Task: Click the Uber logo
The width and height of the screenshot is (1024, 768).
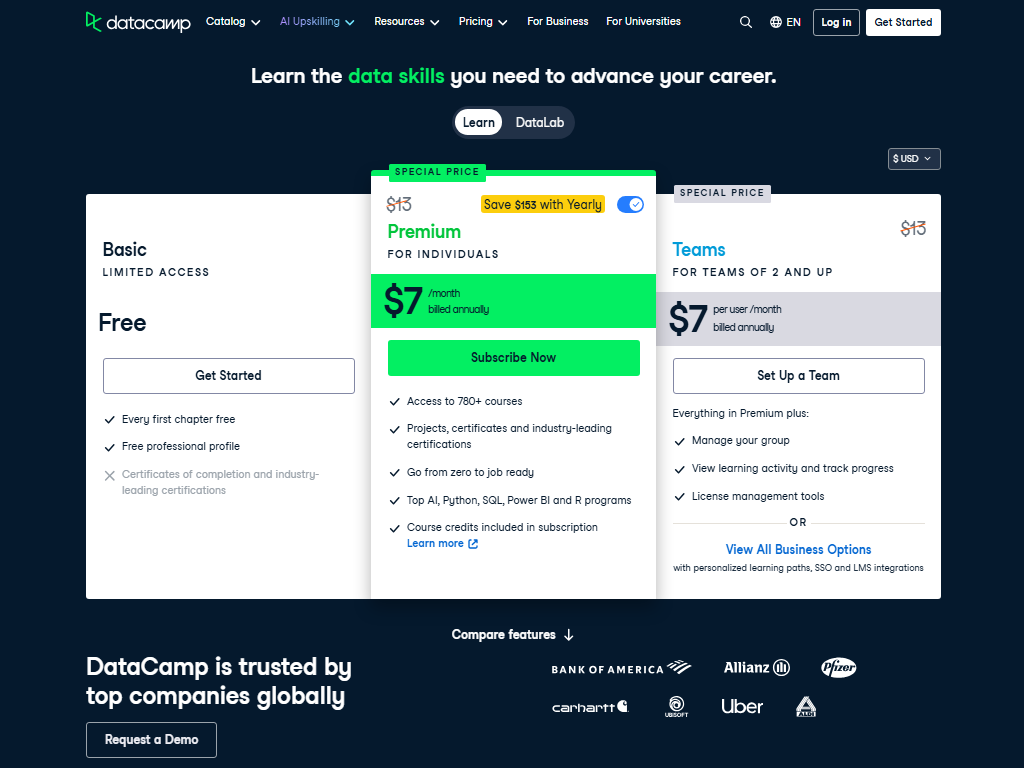Action: pyautogui.click(x=742, y=707)
